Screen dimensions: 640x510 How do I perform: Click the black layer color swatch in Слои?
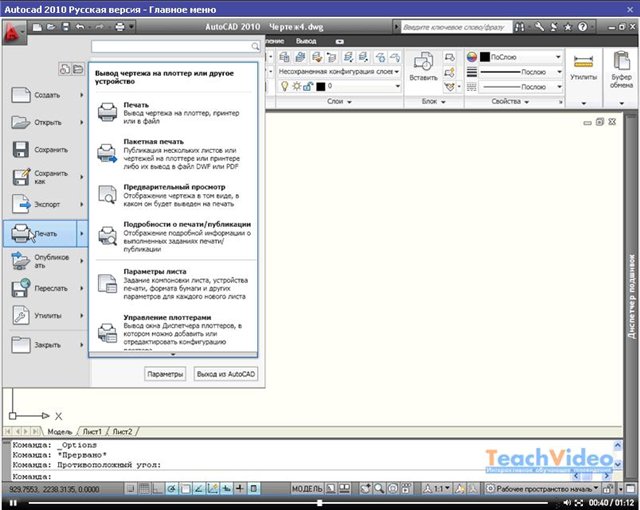click(321, 86)
